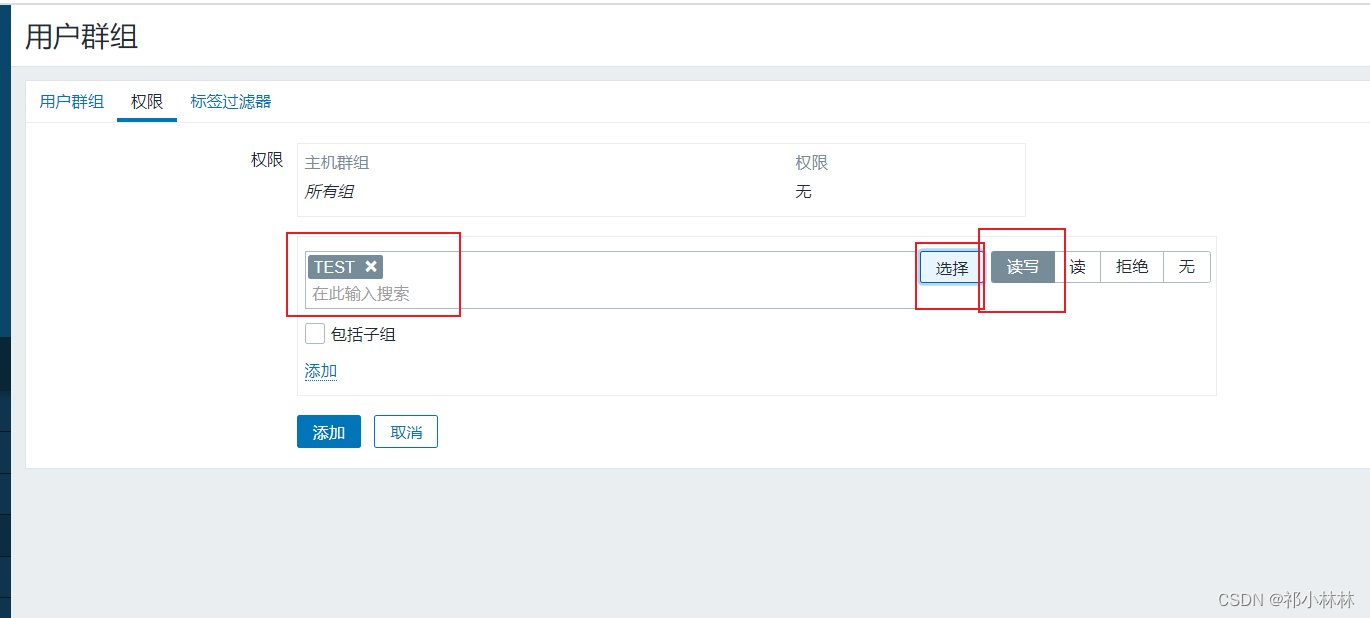Select the TEST host group tag
Viewport: 1370px width, 618px height.
pyautogui.click(x=335, y=267)
